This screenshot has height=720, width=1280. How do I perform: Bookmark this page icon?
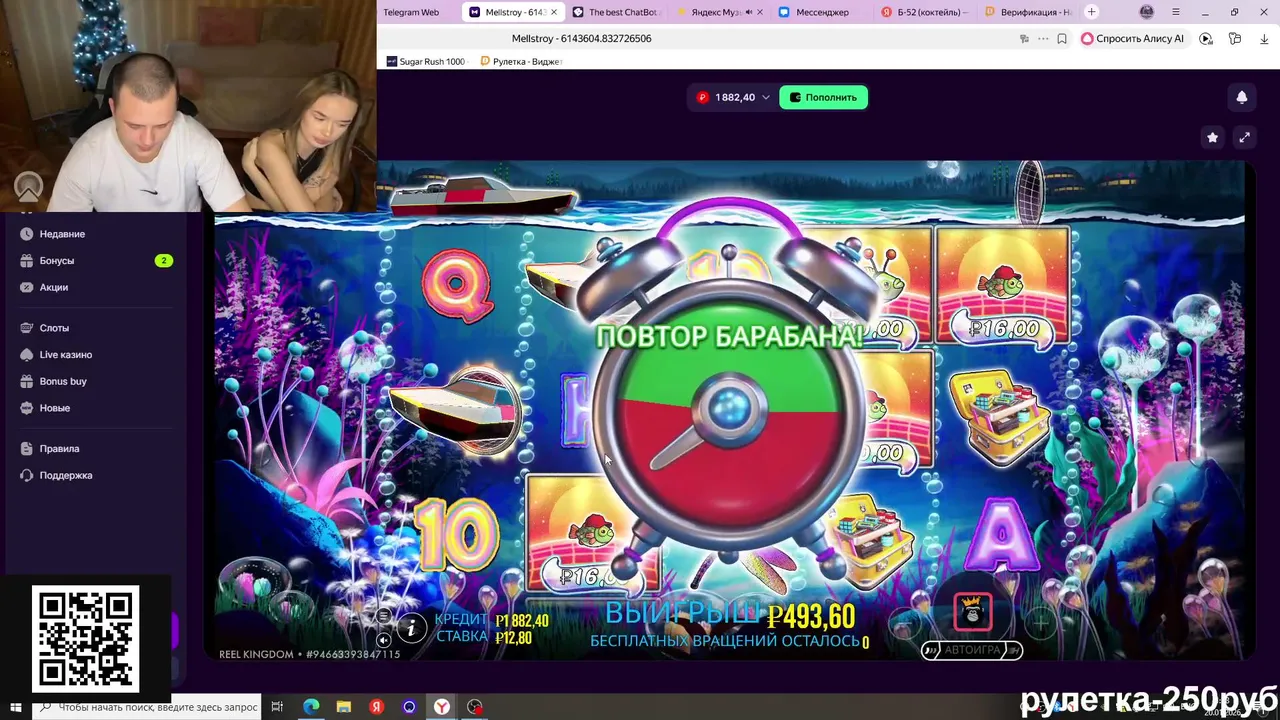click(1062, 39)
